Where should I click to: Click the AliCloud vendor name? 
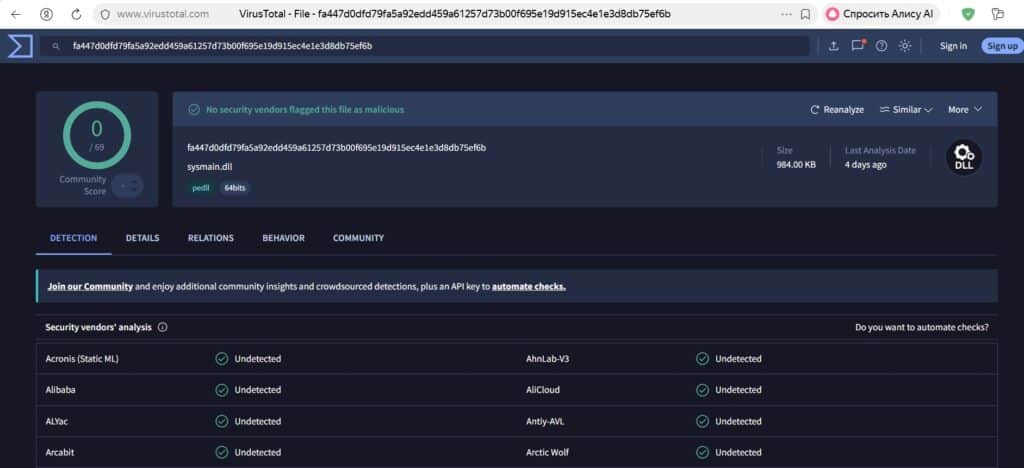pyautogui.click(x=543, y=390)
